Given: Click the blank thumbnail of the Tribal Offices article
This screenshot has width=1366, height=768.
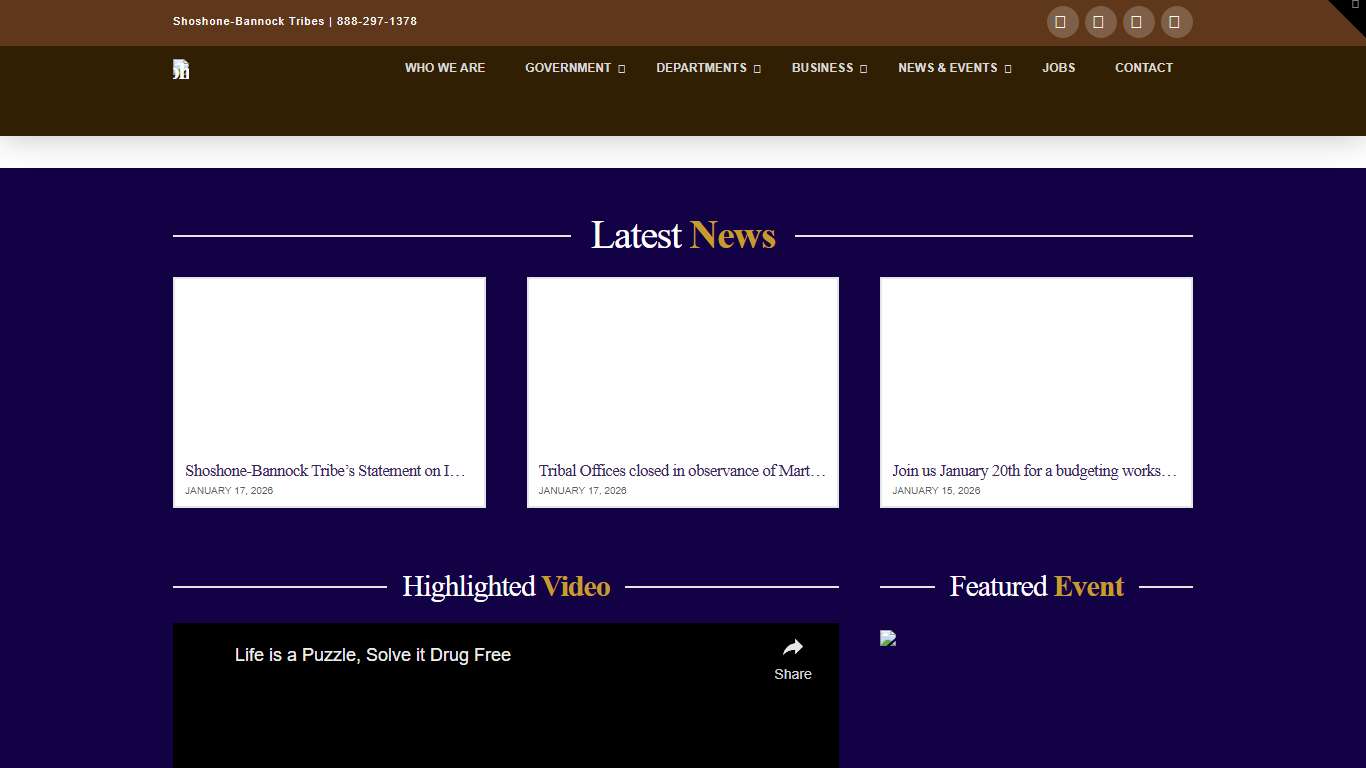Looking at the screenshot, I should point(683,365).
